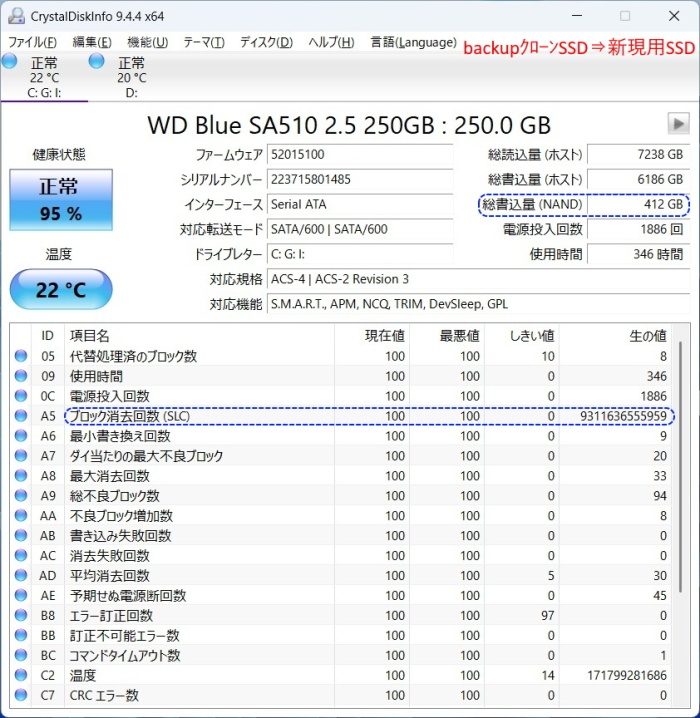Click the CrystalDiskInfo app icon in title bar
The width and height of the screenshot is (700, 718).
(16, 16)
